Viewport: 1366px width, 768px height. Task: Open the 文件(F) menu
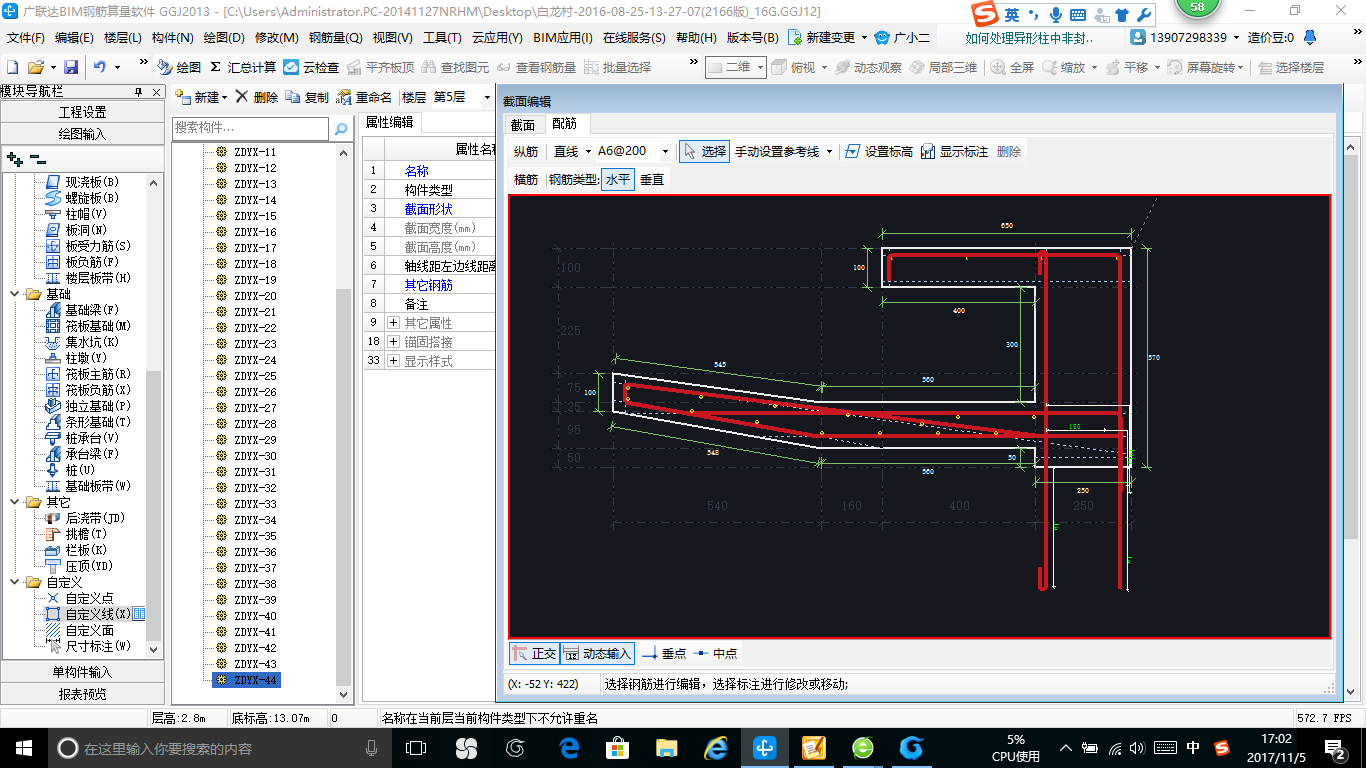pos(26,37)
